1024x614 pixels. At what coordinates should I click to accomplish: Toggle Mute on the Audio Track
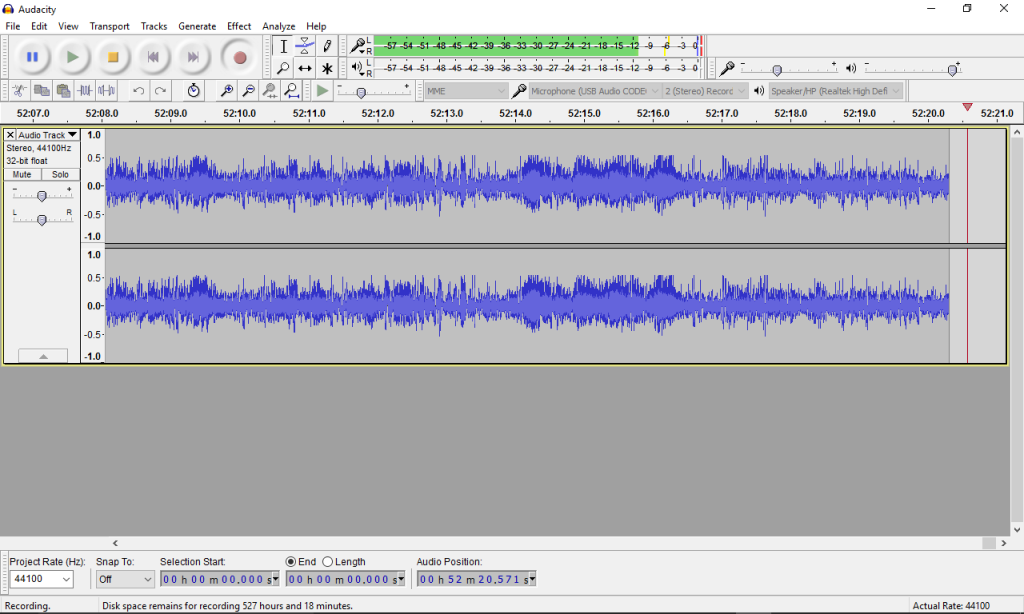coord(22,174)
